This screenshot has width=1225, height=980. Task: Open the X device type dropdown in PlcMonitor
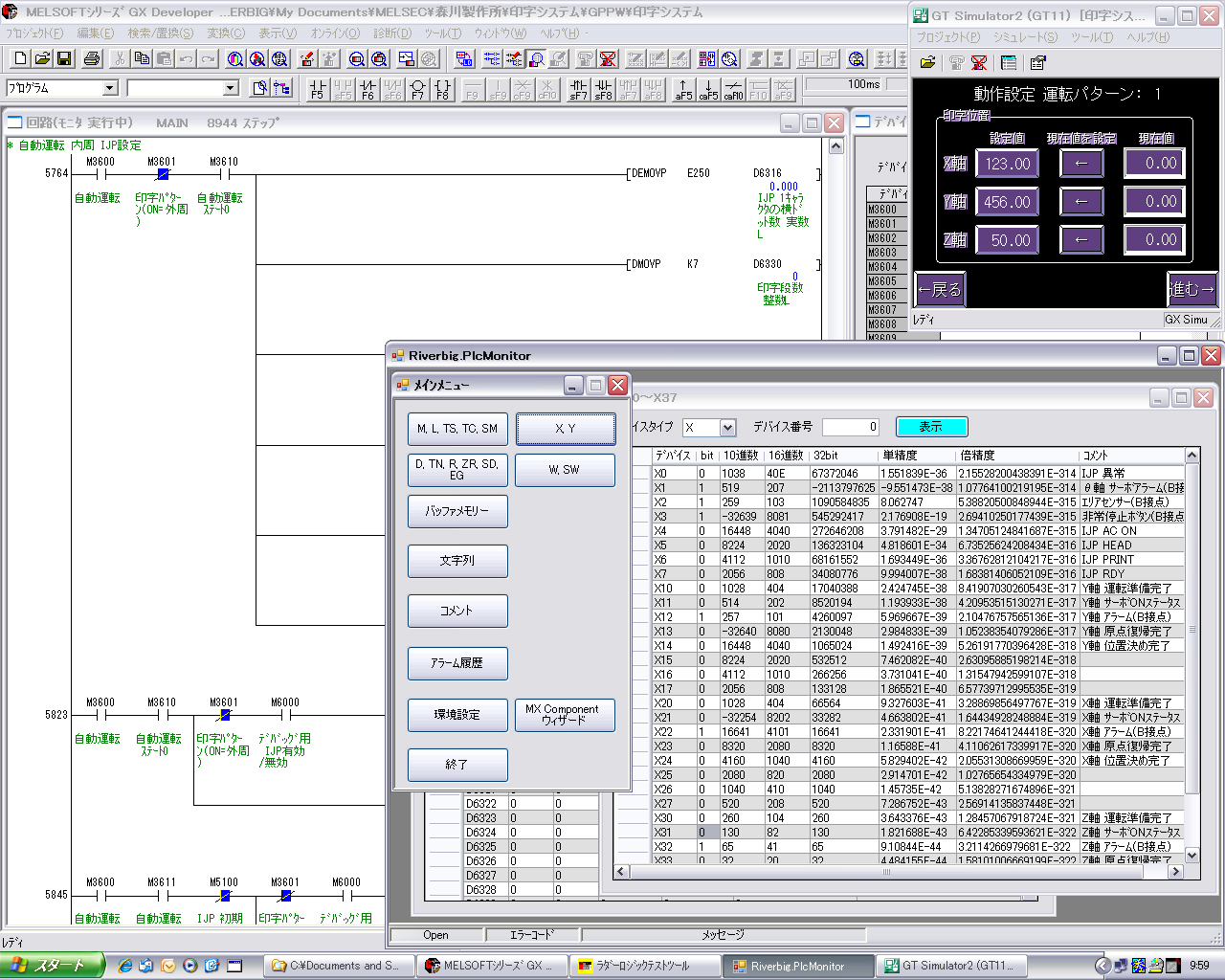coord(728,428)
